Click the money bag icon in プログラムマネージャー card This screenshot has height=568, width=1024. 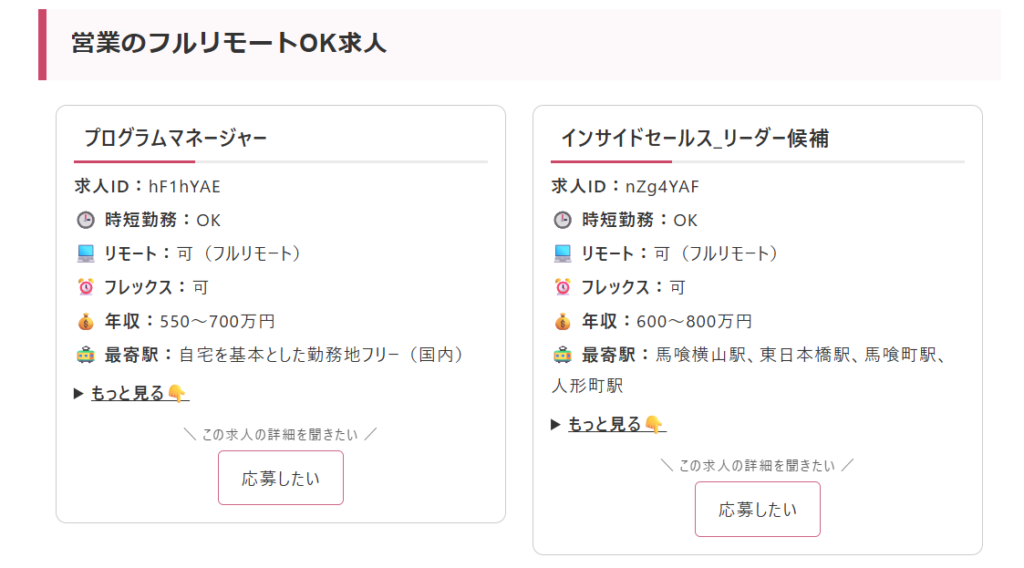(85, 321)
